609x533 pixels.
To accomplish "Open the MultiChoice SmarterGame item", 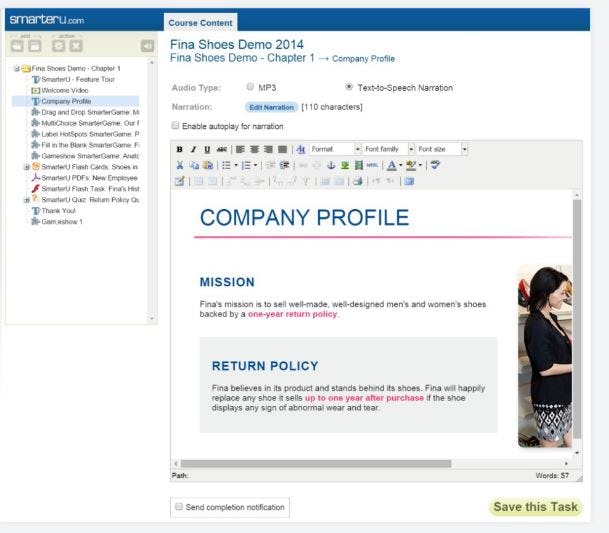I will click(x=90, y=123).
